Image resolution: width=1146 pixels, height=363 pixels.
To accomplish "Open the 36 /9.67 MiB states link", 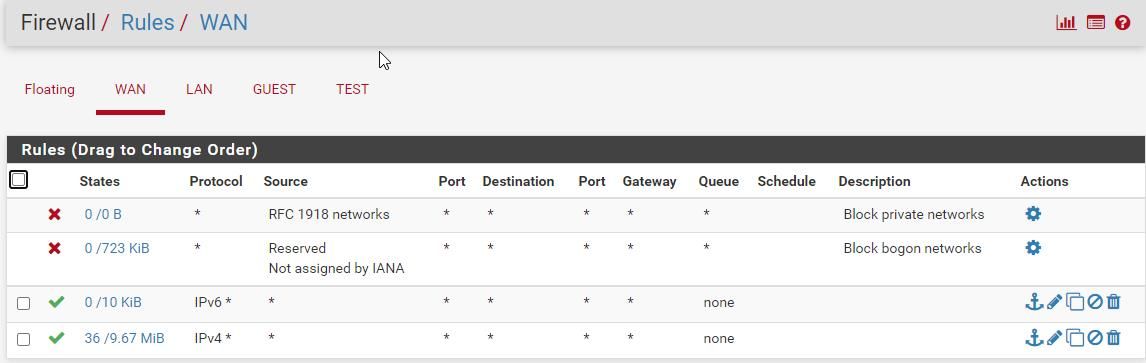I will [x=124, y=338].
